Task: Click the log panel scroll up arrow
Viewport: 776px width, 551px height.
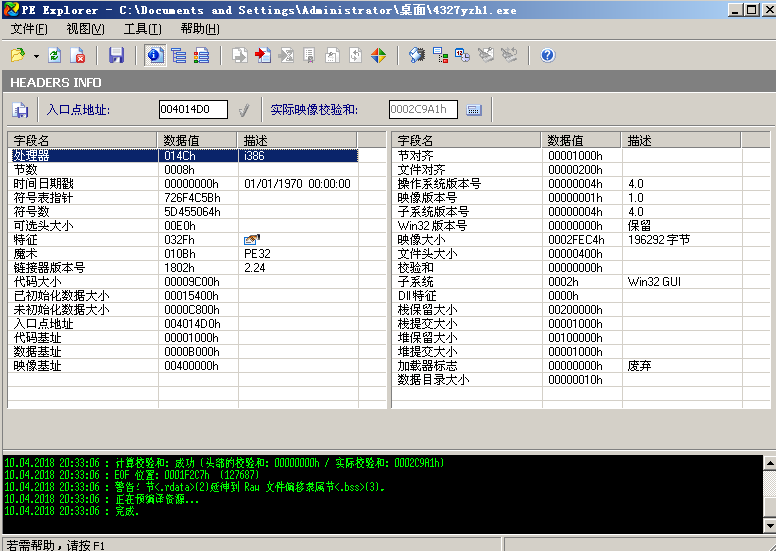Action: click(x=770, y=463)
